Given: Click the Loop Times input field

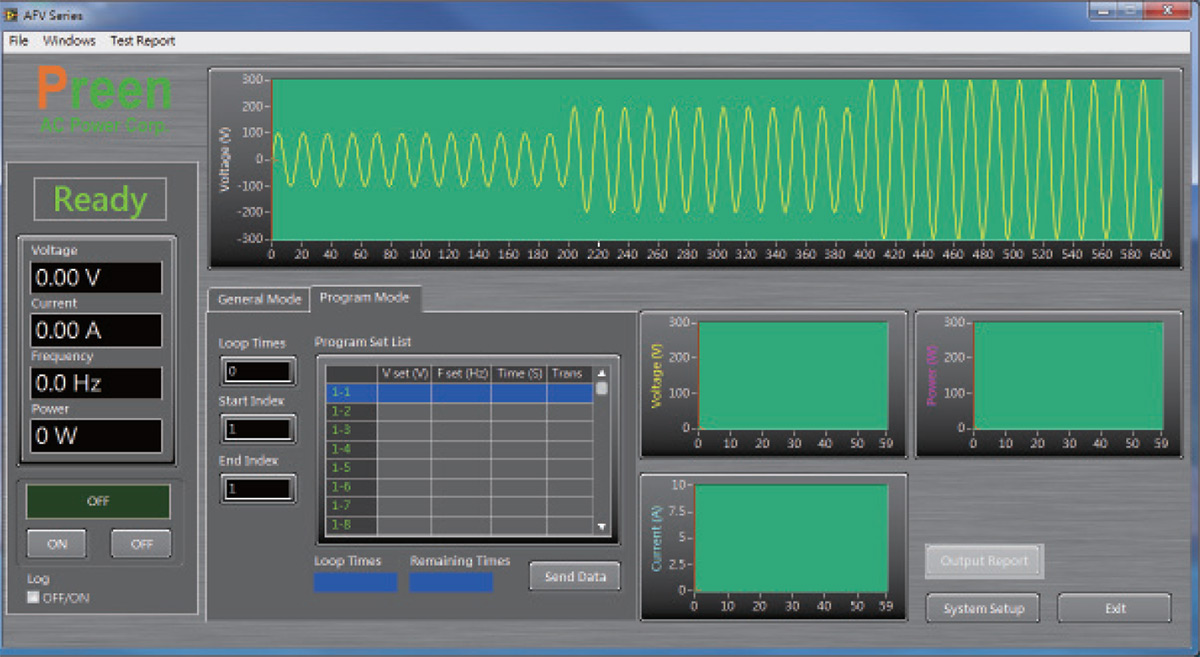Looking at the screenshot, I should [x=258, y=372].
